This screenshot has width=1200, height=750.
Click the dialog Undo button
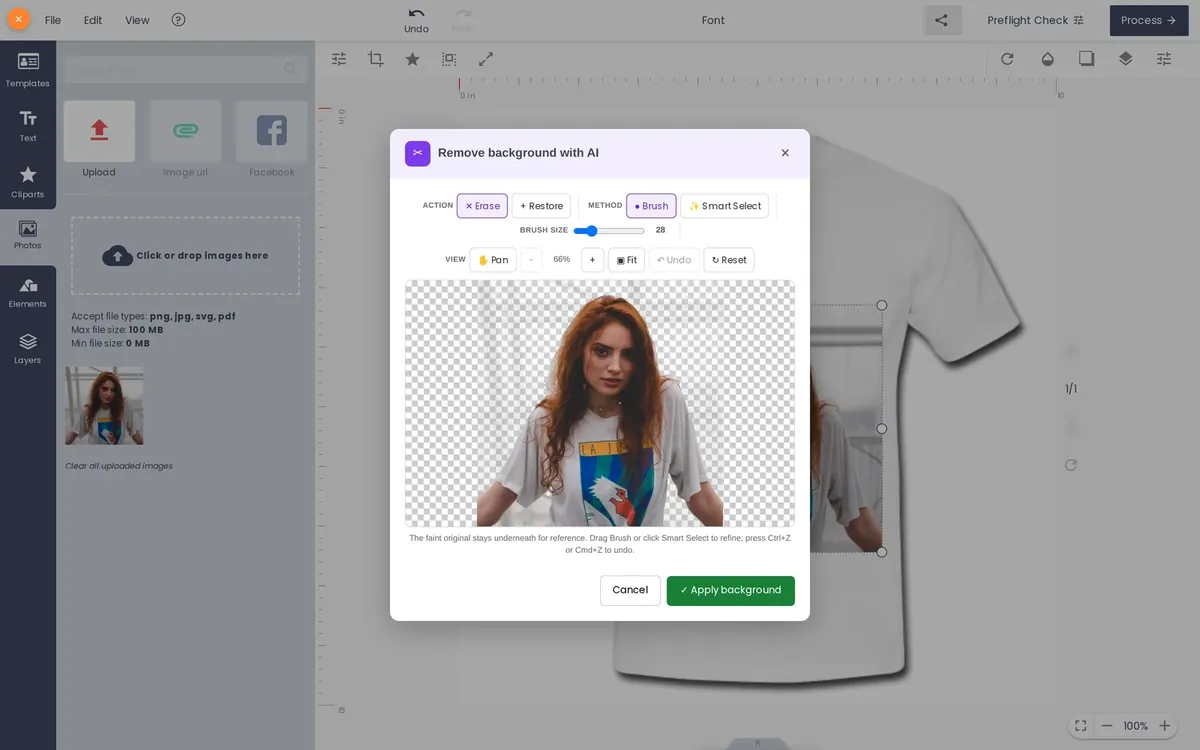click(x=674, y=260)
